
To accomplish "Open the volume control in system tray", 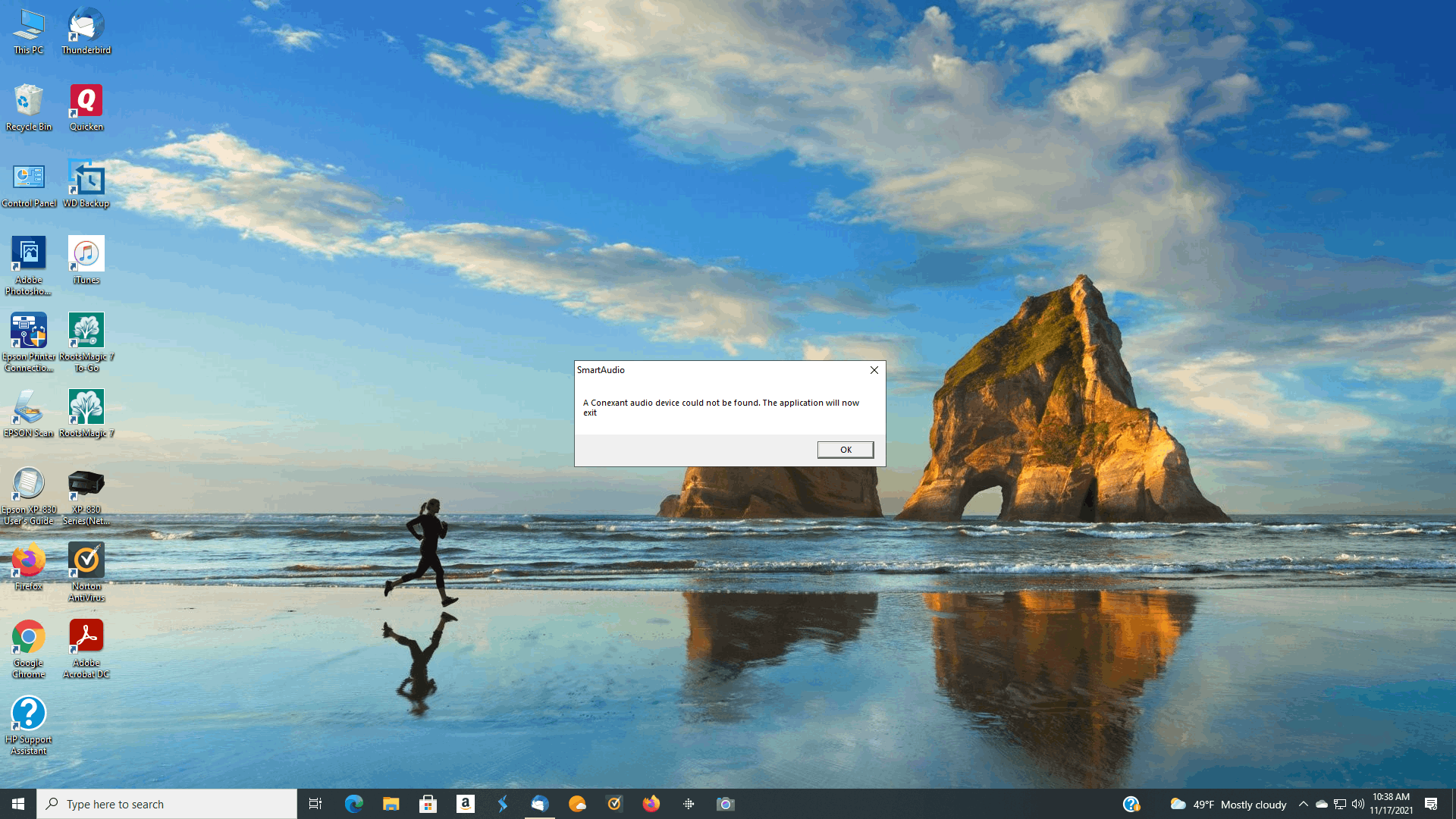I will click(1357, 804).
